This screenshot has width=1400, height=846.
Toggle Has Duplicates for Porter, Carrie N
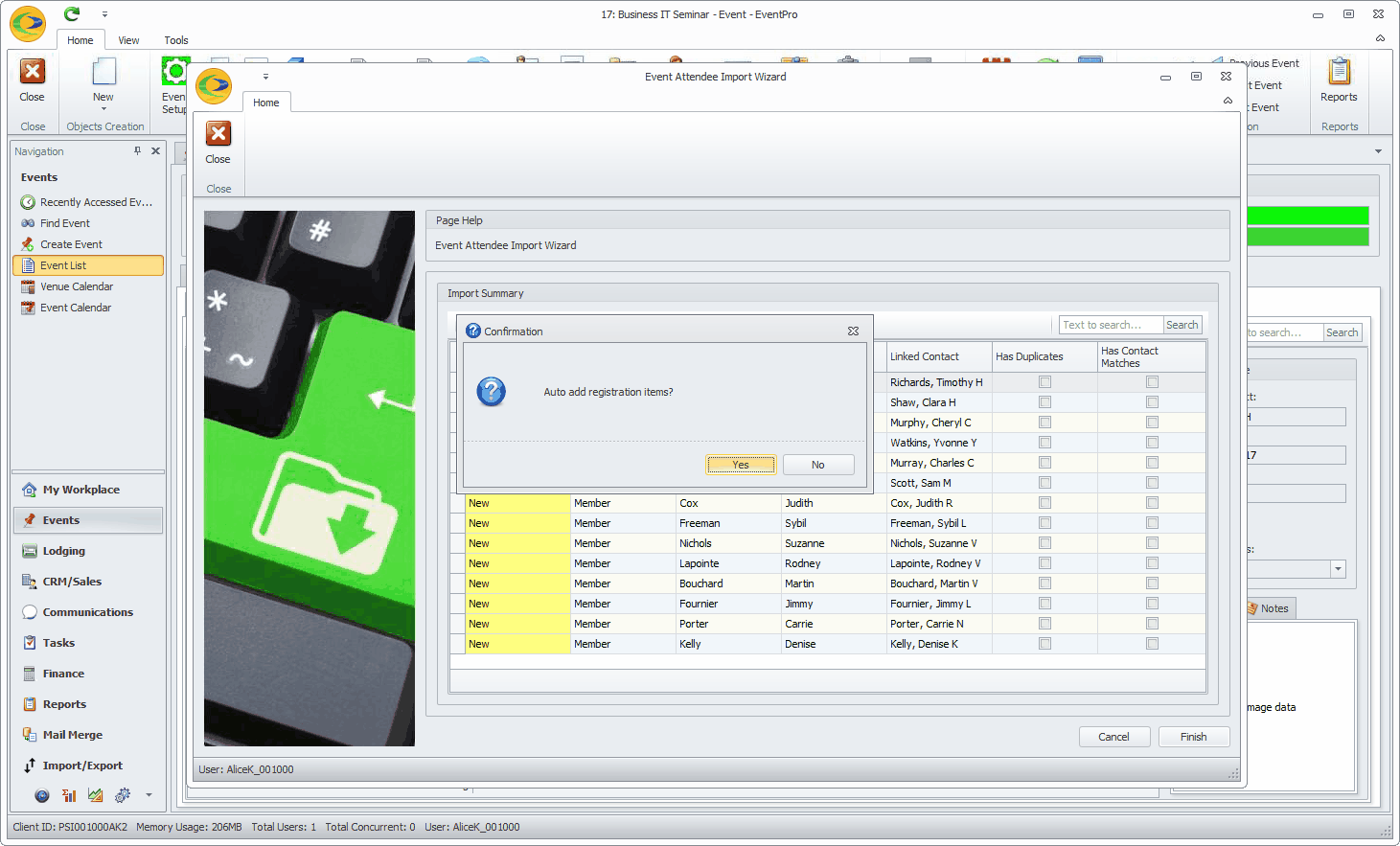[x=1045, y=624]
